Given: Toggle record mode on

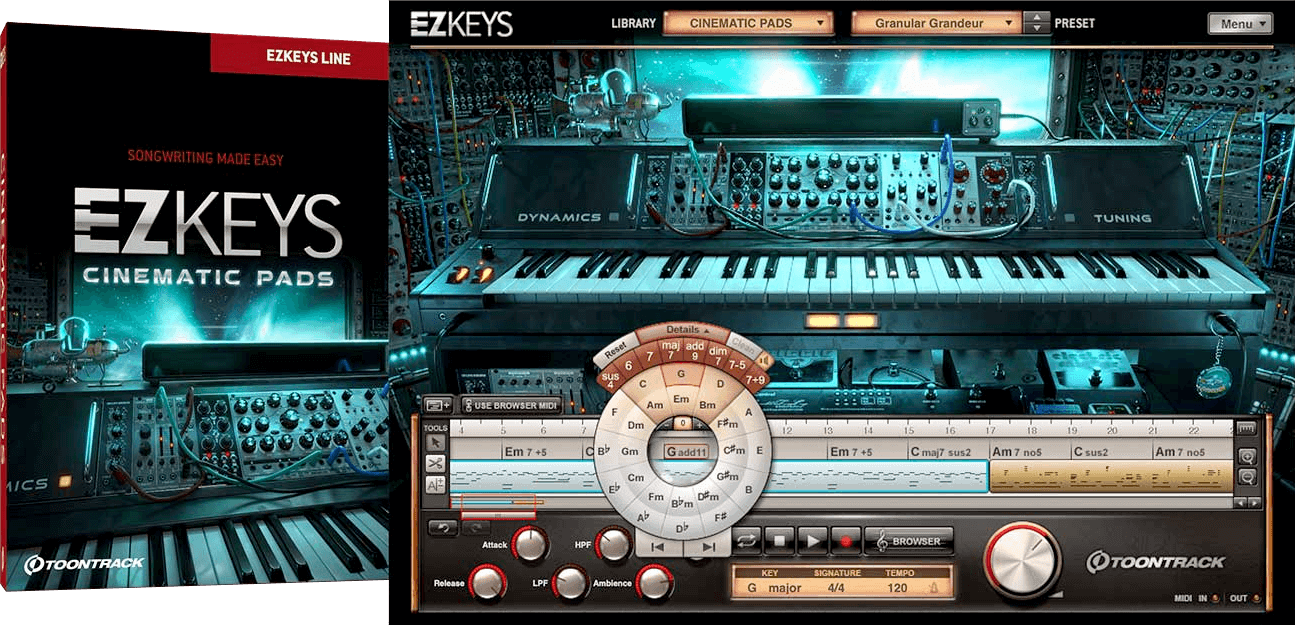Looking at the screenshot, I should [847, 541].
